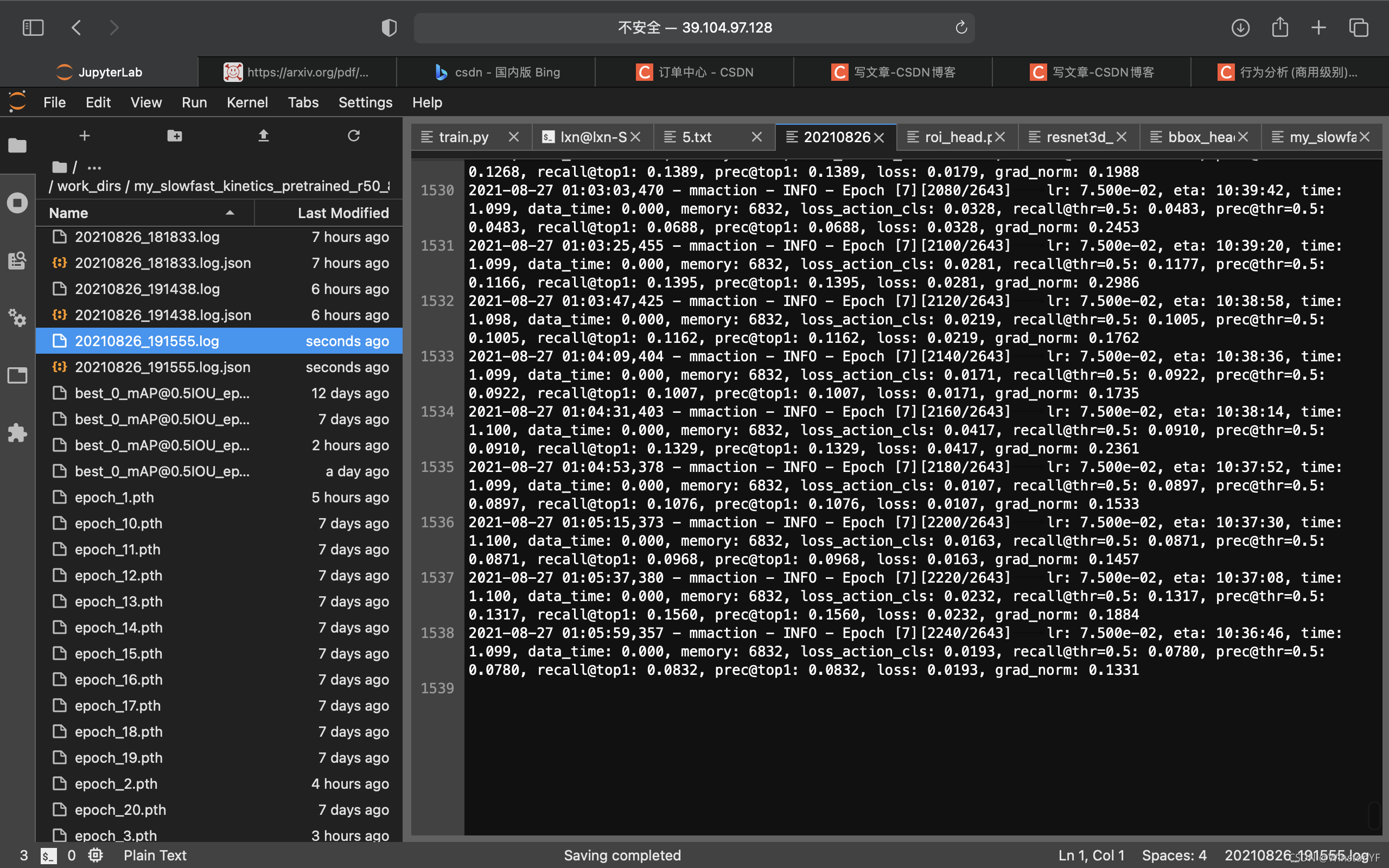Open the property inspector gears sidebar icon
The height and width of the screenshot is (868, 1389).
17,317
